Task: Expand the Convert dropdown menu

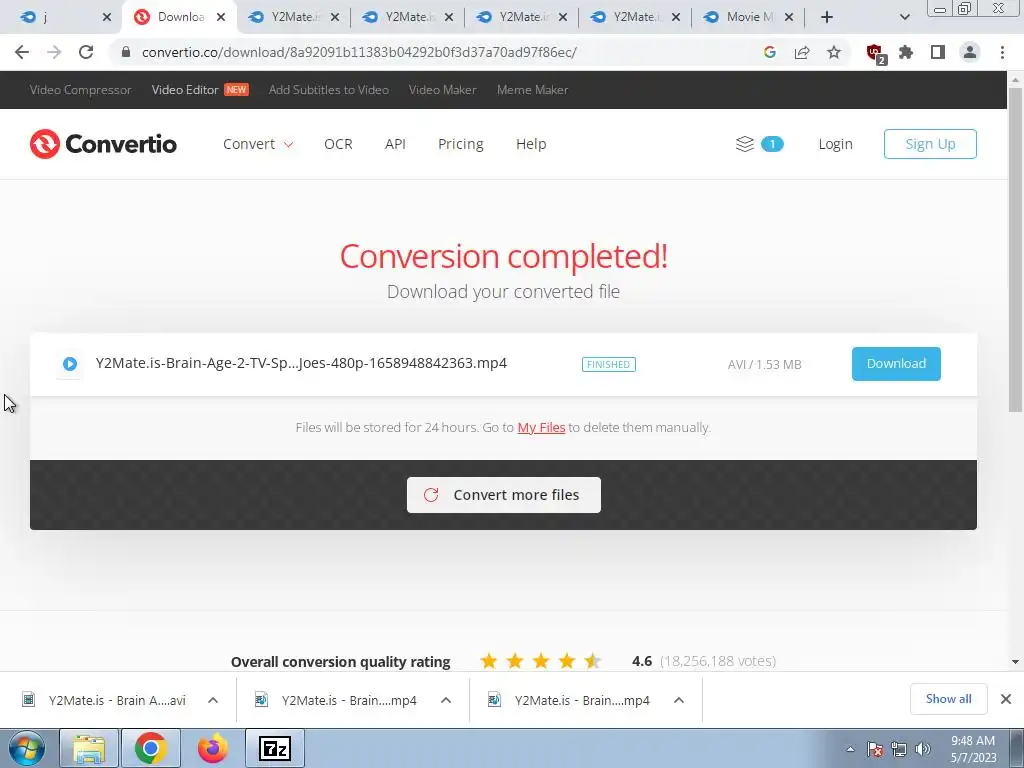Action: [258, 144]
